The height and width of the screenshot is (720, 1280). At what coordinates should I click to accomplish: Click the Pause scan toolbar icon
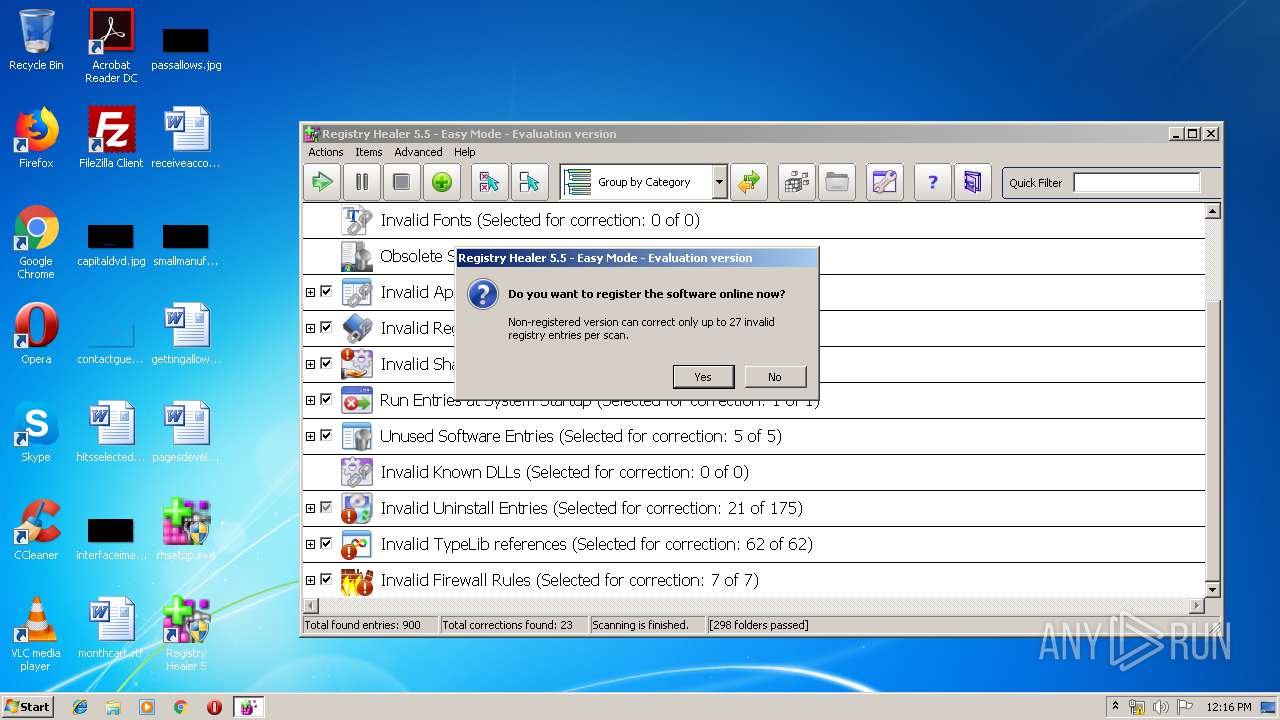362,182
